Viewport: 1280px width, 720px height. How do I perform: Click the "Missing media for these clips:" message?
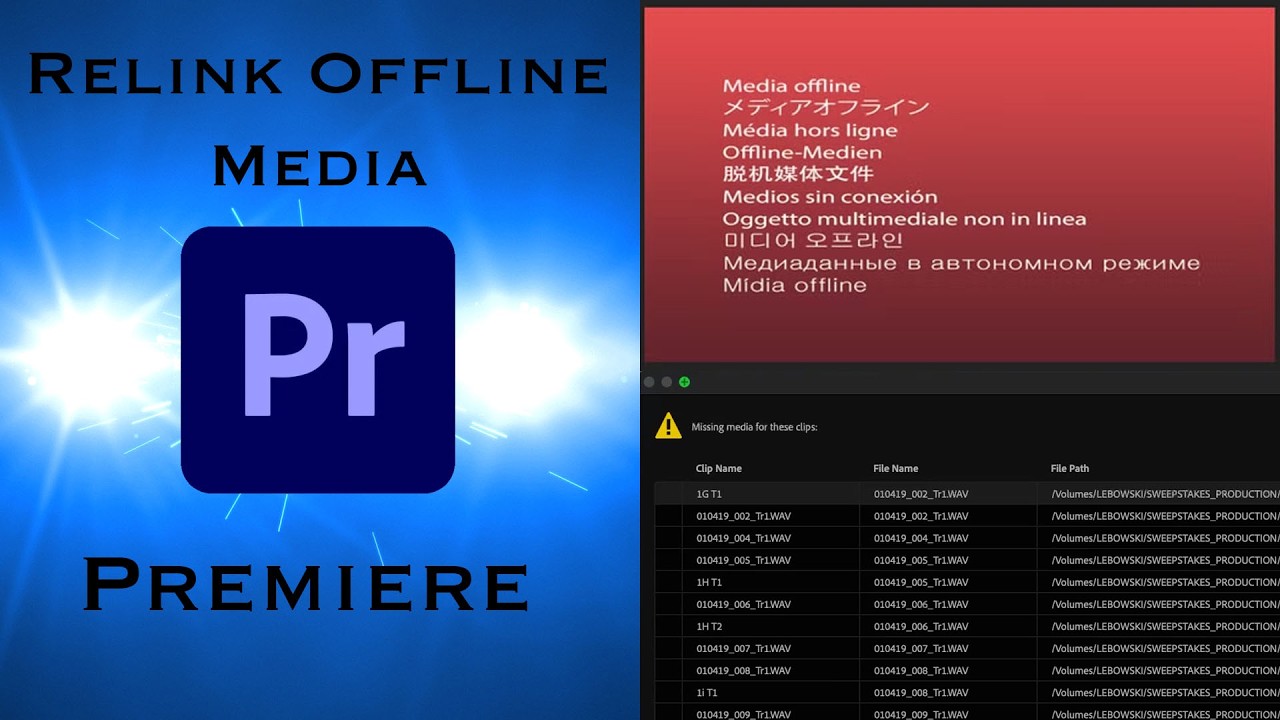click(x=754, y=427)
